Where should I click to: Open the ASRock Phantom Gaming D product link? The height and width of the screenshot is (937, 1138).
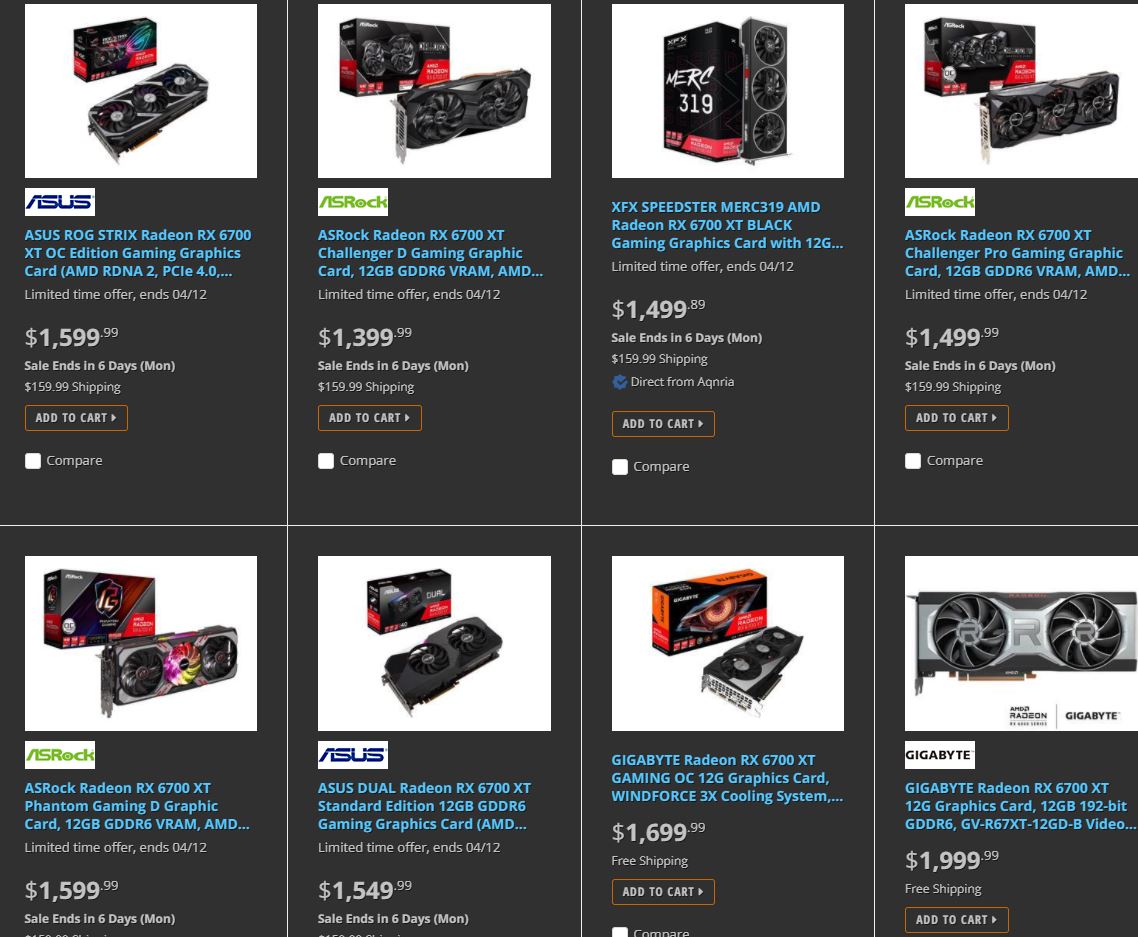[x=137, y=806]
